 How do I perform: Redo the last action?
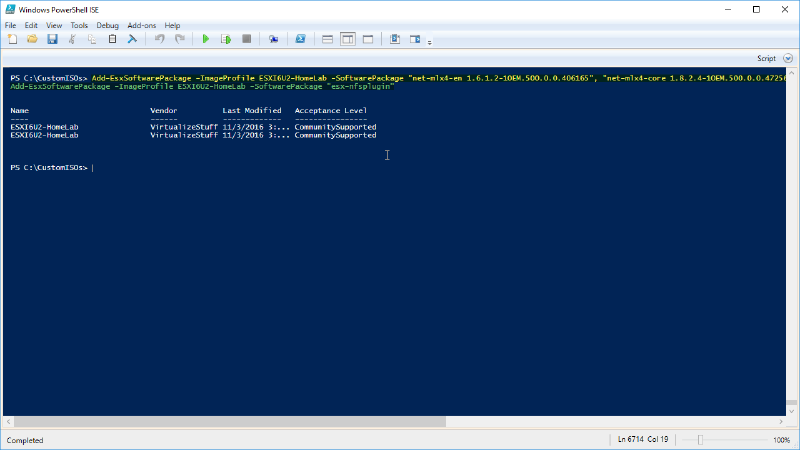tap(180, 39)
